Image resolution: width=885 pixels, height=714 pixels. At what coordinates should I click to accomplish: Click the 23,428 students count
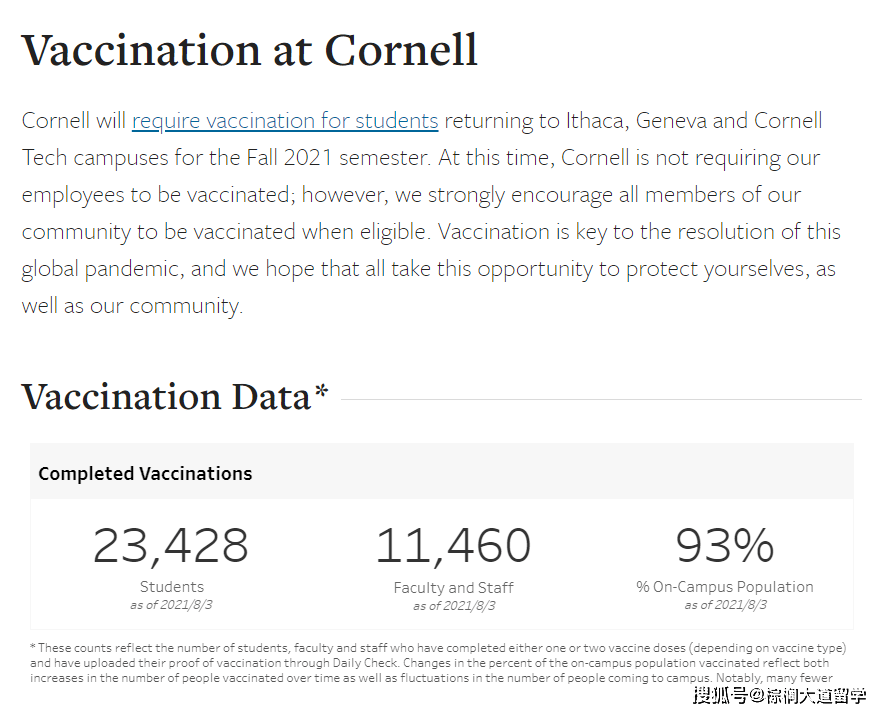tap(171, 546)
